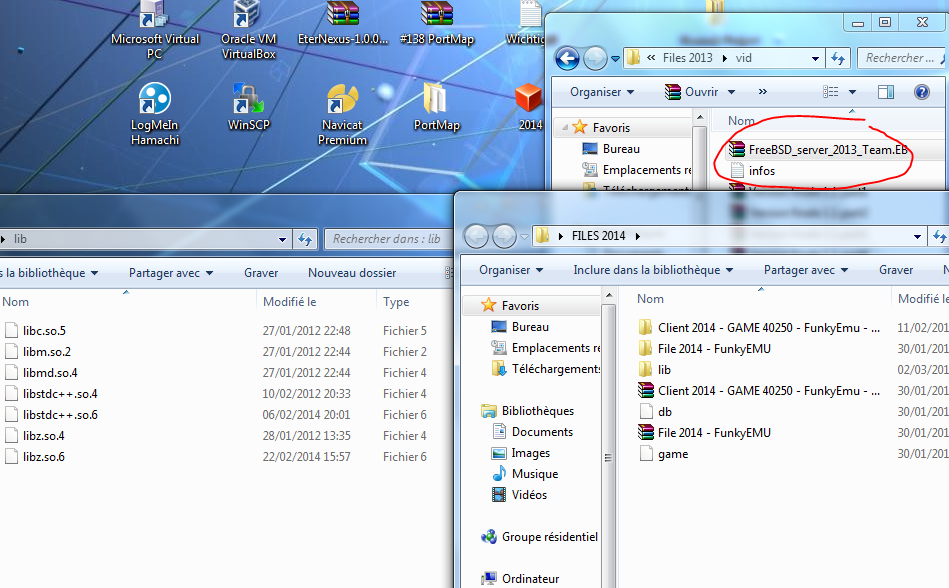Click Nouveau dossier in the lib window
This screenshot has width=949, height=588.
click(352, 273)
